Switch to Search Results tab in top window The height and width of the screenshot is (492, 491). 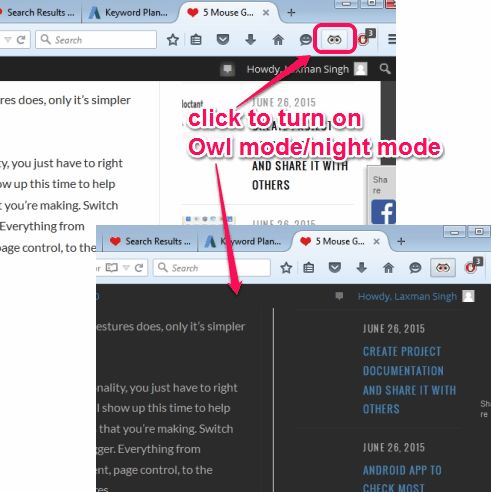[x=41, y=13]
